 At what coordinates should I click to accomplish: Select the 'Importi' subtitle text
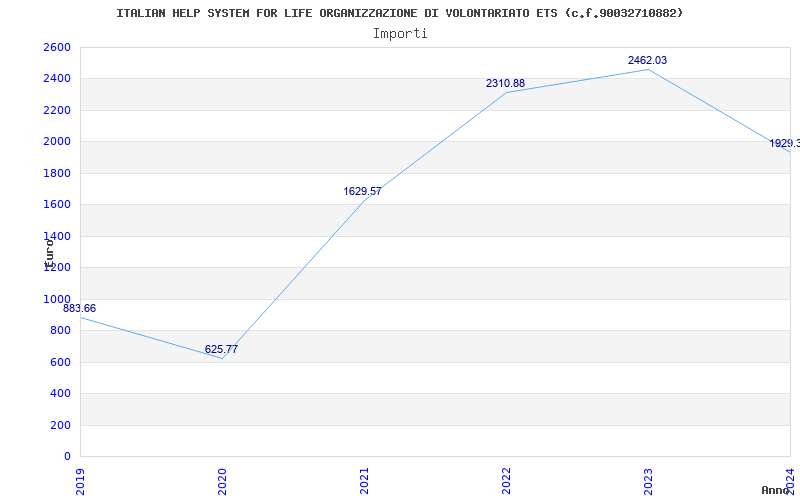pos(400,34)
